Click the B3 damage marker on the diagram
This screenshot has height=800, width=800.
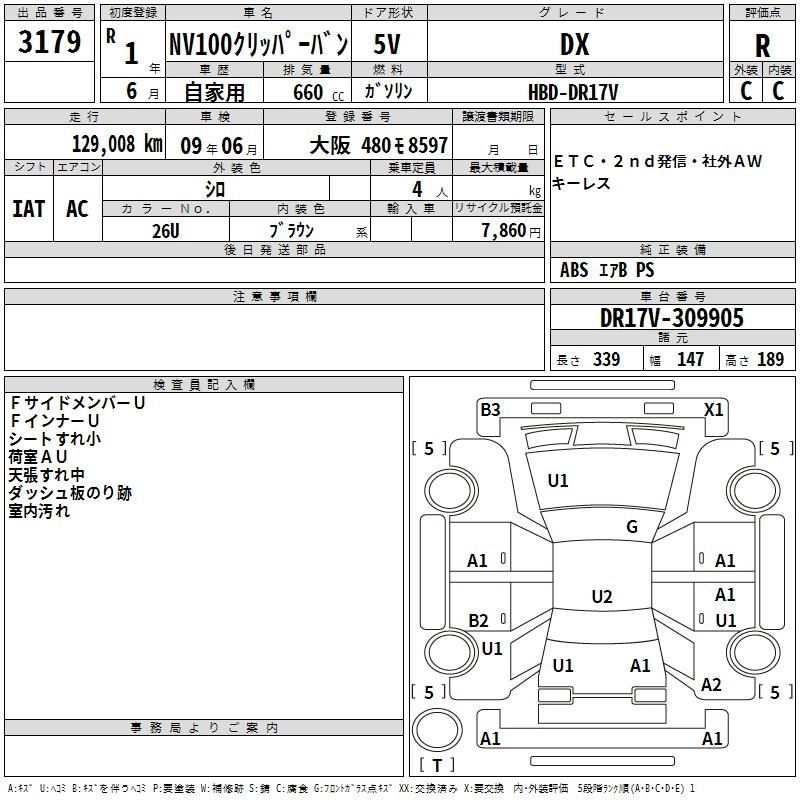point(490,409)
